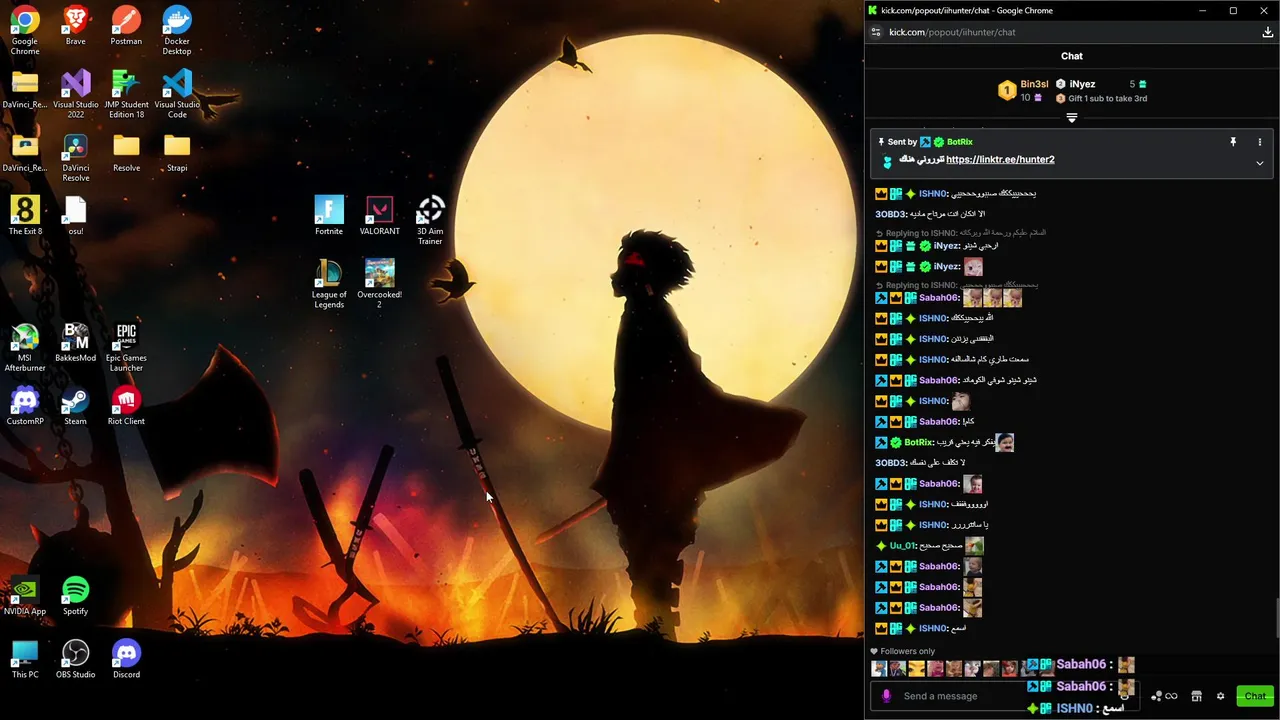
Task: Open Visual Studio 2022 shortcut
Action: pos(76,93)
